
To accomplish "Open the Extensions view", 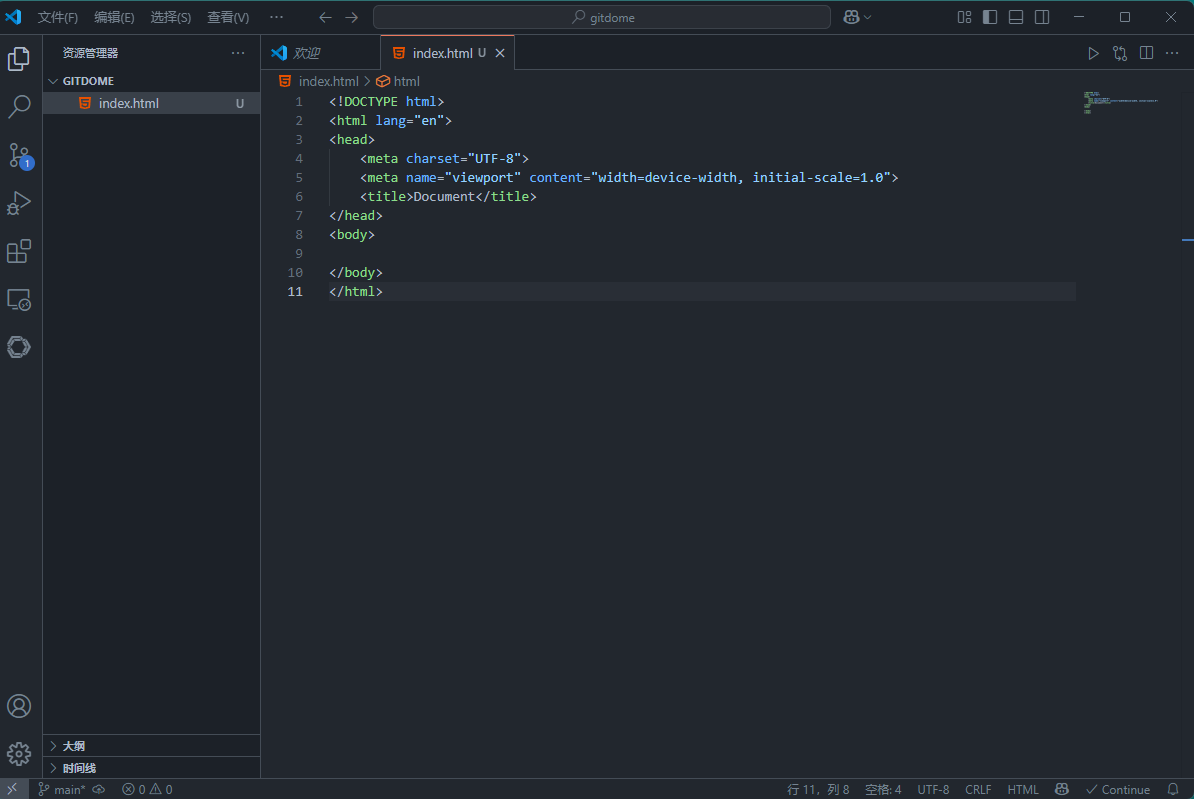I will pyautogui.click(x=19, y=251).
